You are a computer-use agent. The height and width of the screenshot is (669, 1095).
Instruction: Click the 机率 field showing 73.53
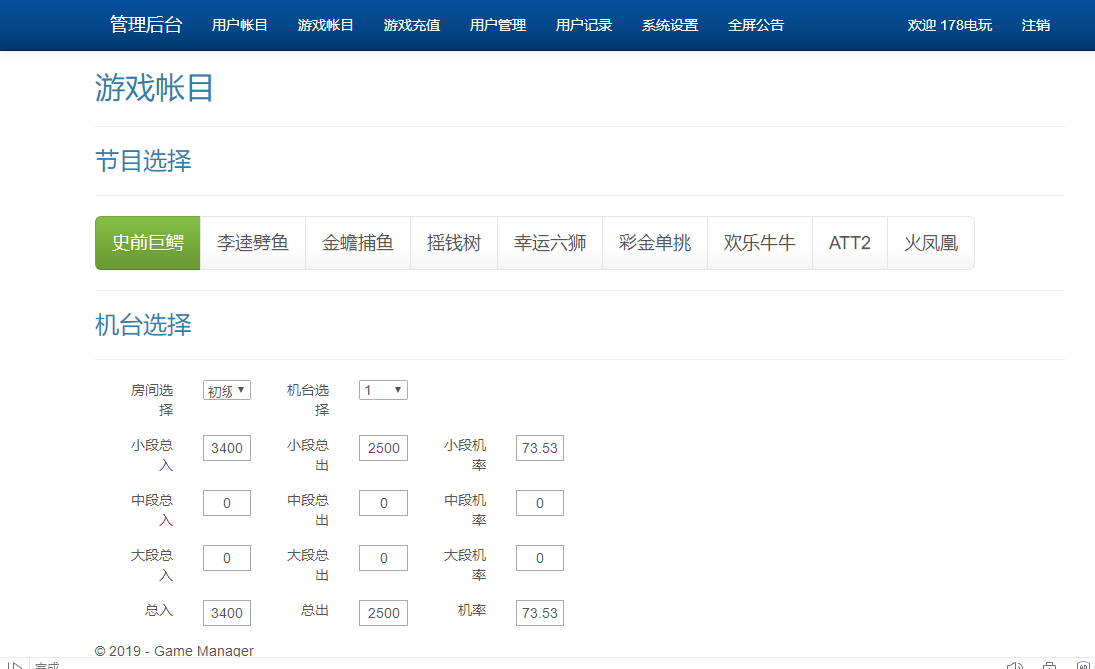tap(539, 612)
